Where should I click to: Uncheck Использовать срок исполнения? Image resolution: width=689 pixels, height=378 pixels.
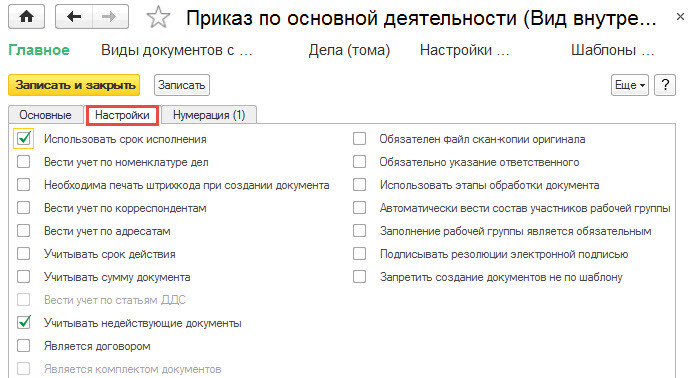24,139
